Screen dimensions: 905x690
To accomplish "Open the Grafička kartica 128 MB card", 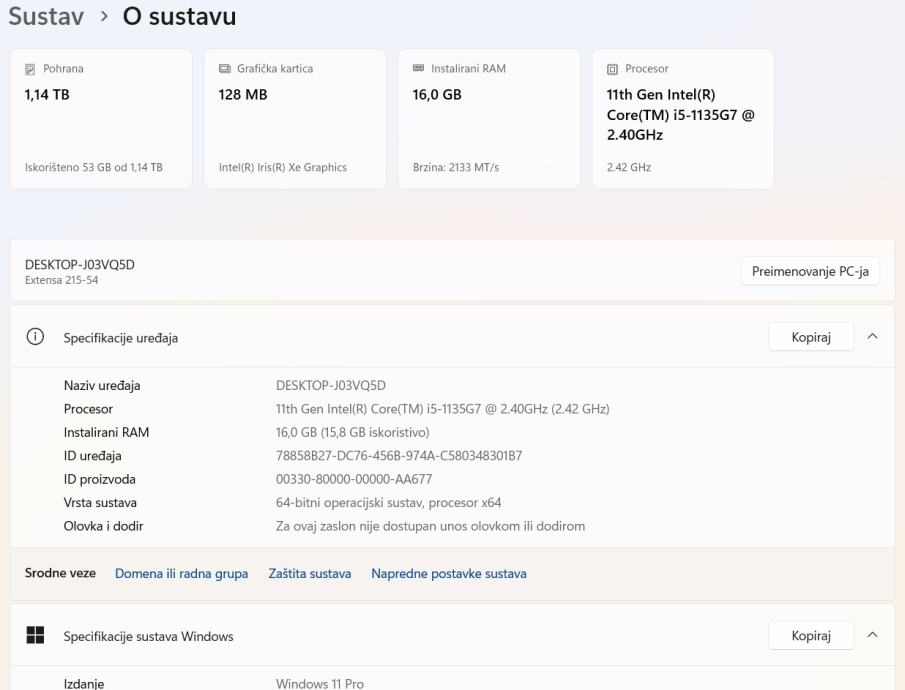I will click(294, 119).
